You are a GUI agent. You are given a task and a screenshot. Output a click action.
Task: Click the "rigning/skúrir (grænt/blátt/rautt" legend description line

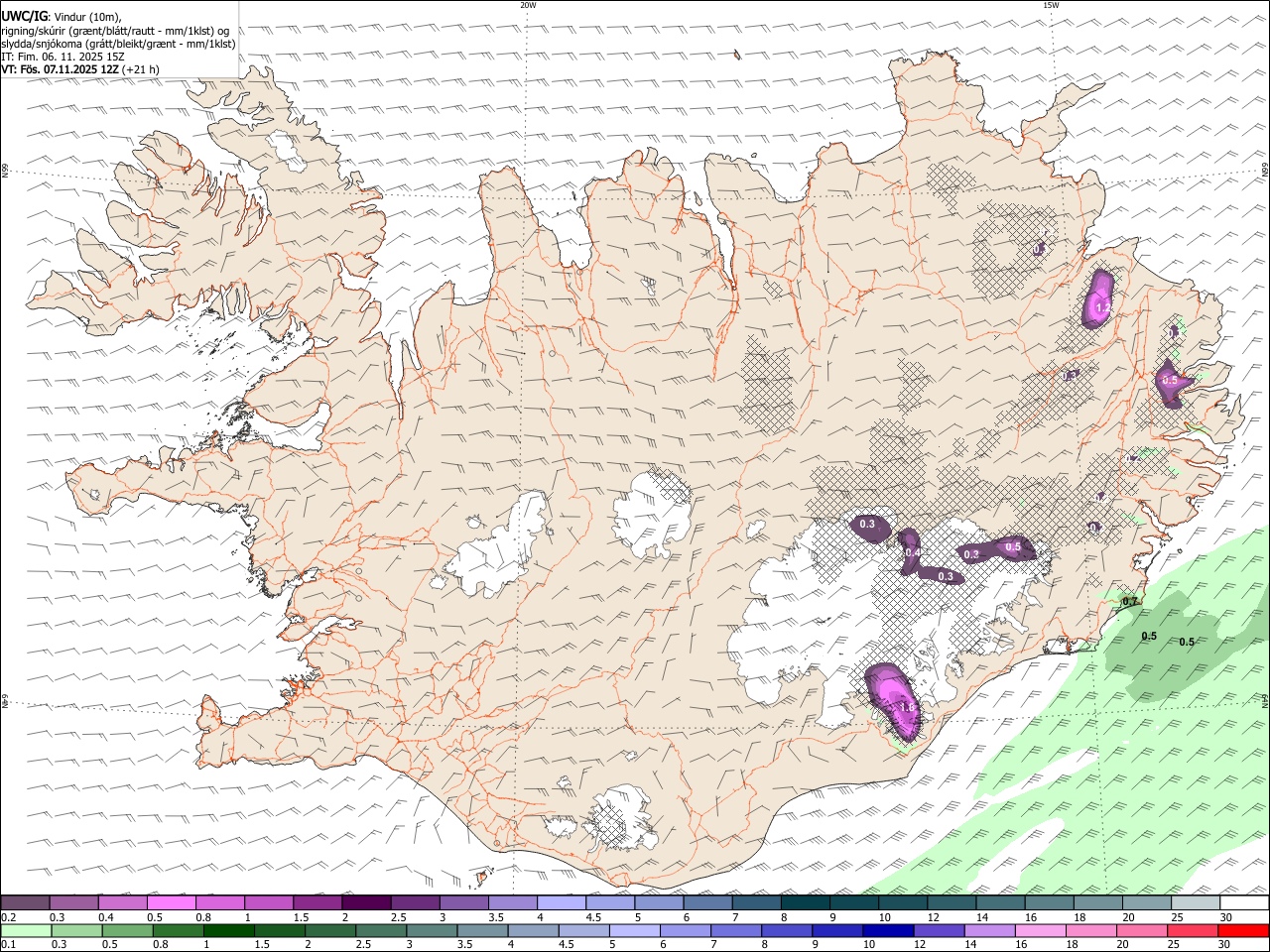coord(116,30)
